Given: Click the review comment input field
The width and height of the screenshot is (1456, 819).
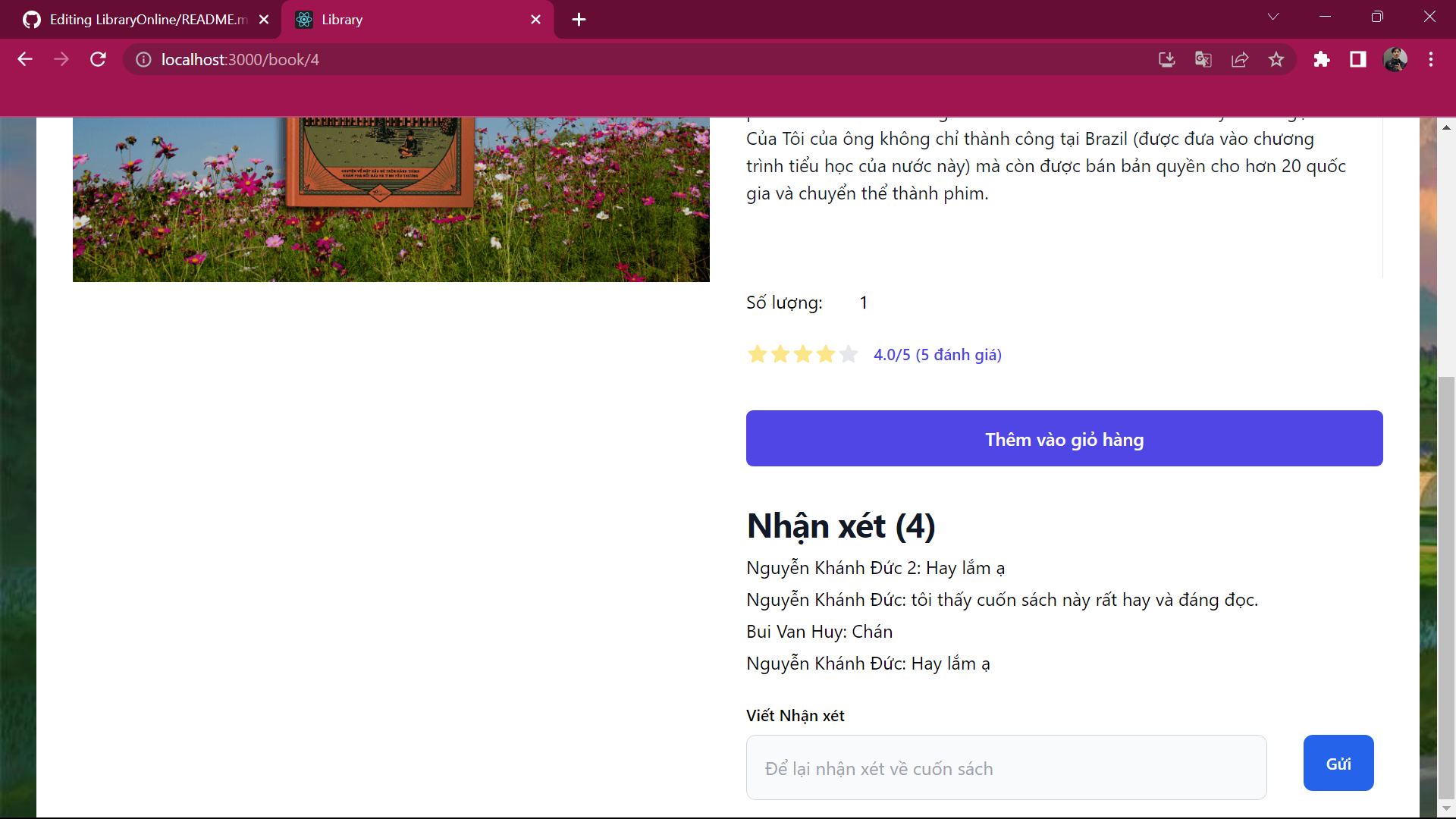Looking at the screenshot, I should [x=1006, y=767].
